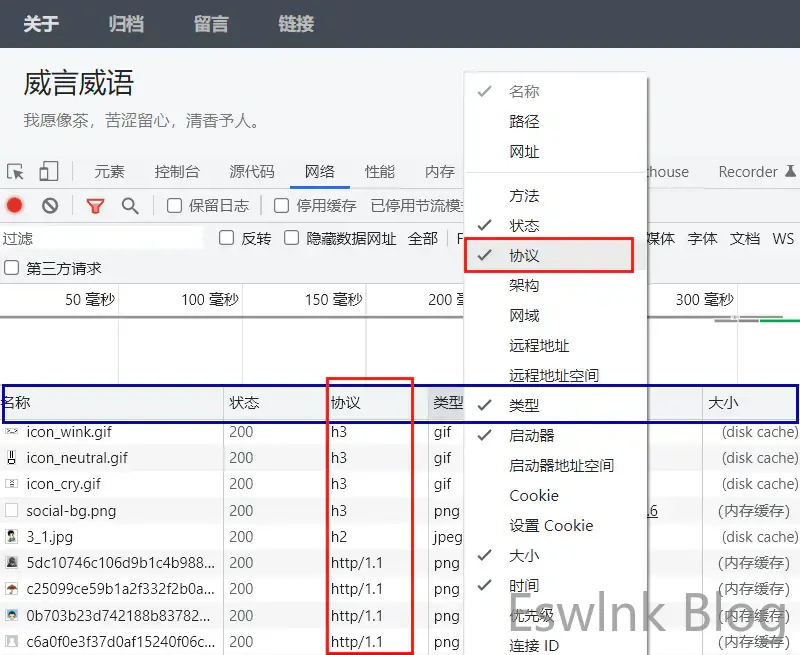The width and height of the screenshot is (800, 655).
Task: Click the clear network log icon
Action: 50,206
